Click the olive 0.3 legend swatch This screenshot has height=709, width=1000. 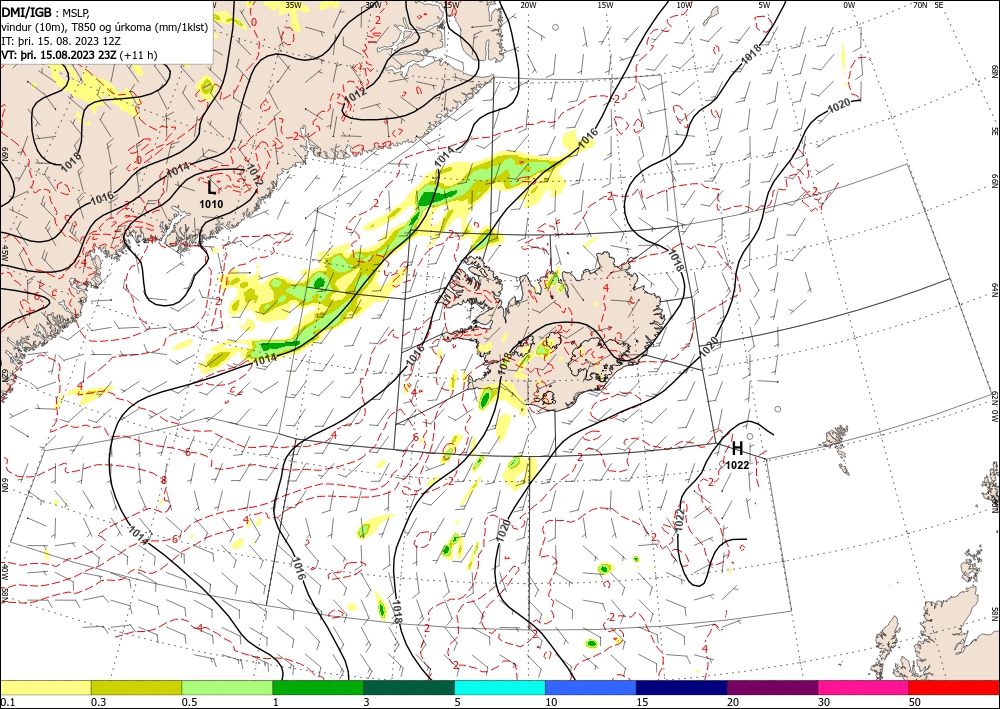(136, 687)
